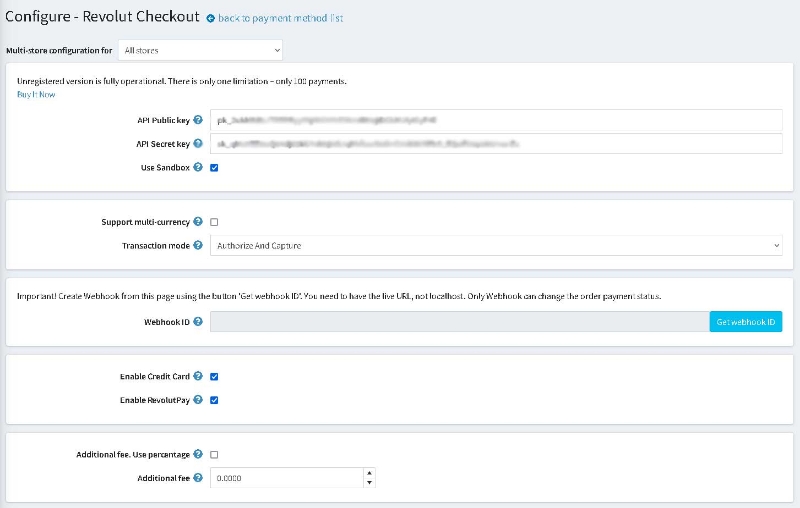Show help icon next to Use Sandbox
The width and height of the screenshot is (800, 508).
click(198, 167)
